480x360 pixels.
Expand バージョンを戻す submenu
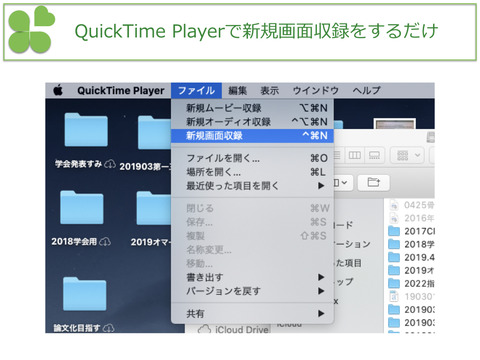(252, 291)
